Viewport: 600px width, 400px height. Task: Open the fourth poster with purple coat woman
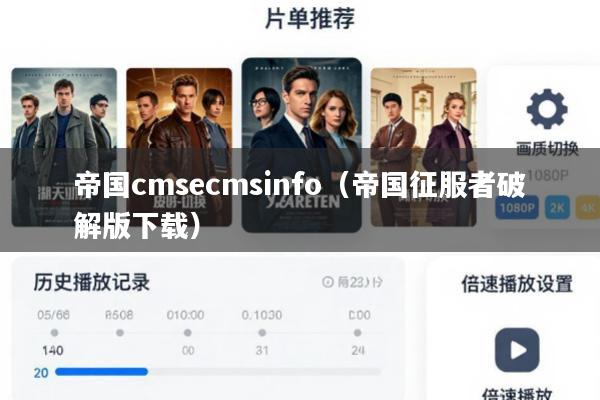pos(424,147)
